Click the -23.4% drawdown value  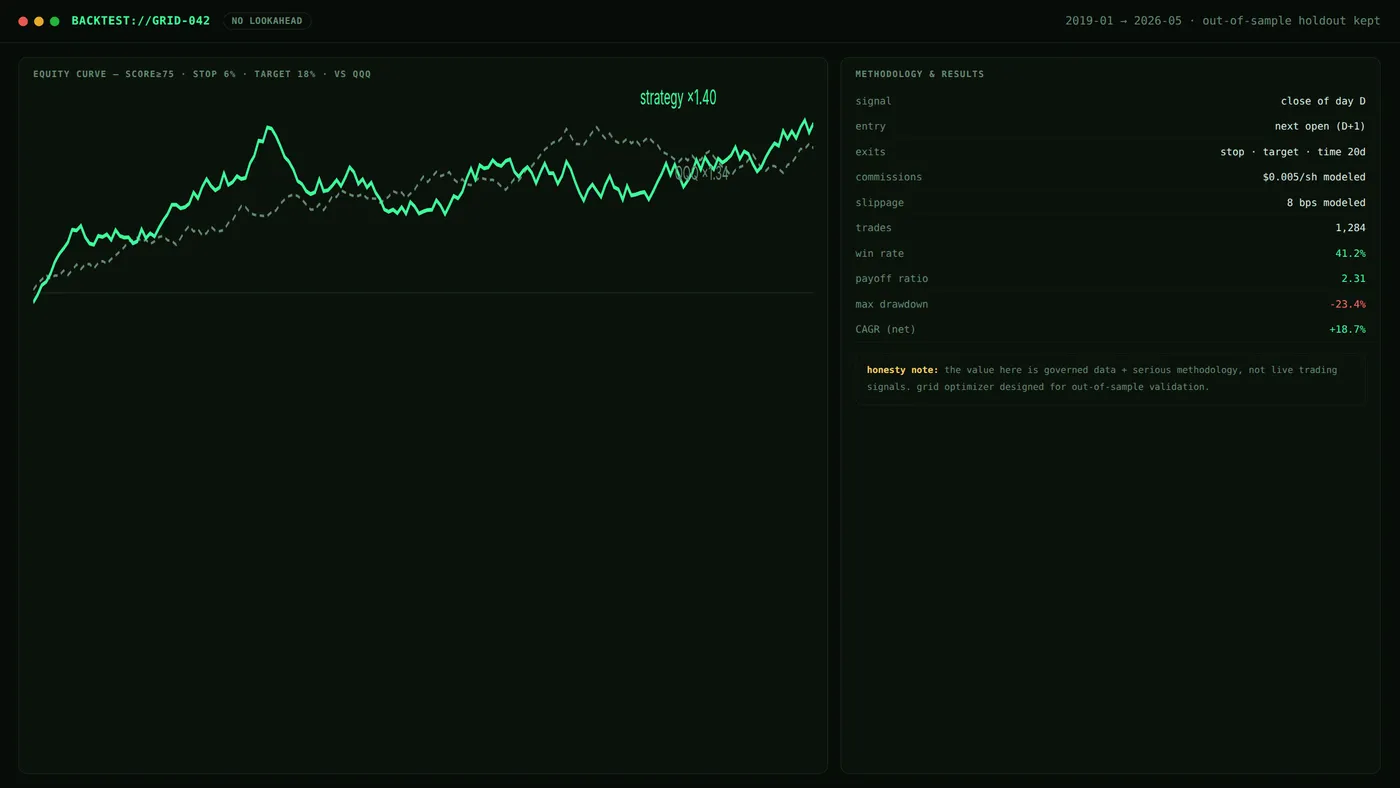pos(1347,304)
